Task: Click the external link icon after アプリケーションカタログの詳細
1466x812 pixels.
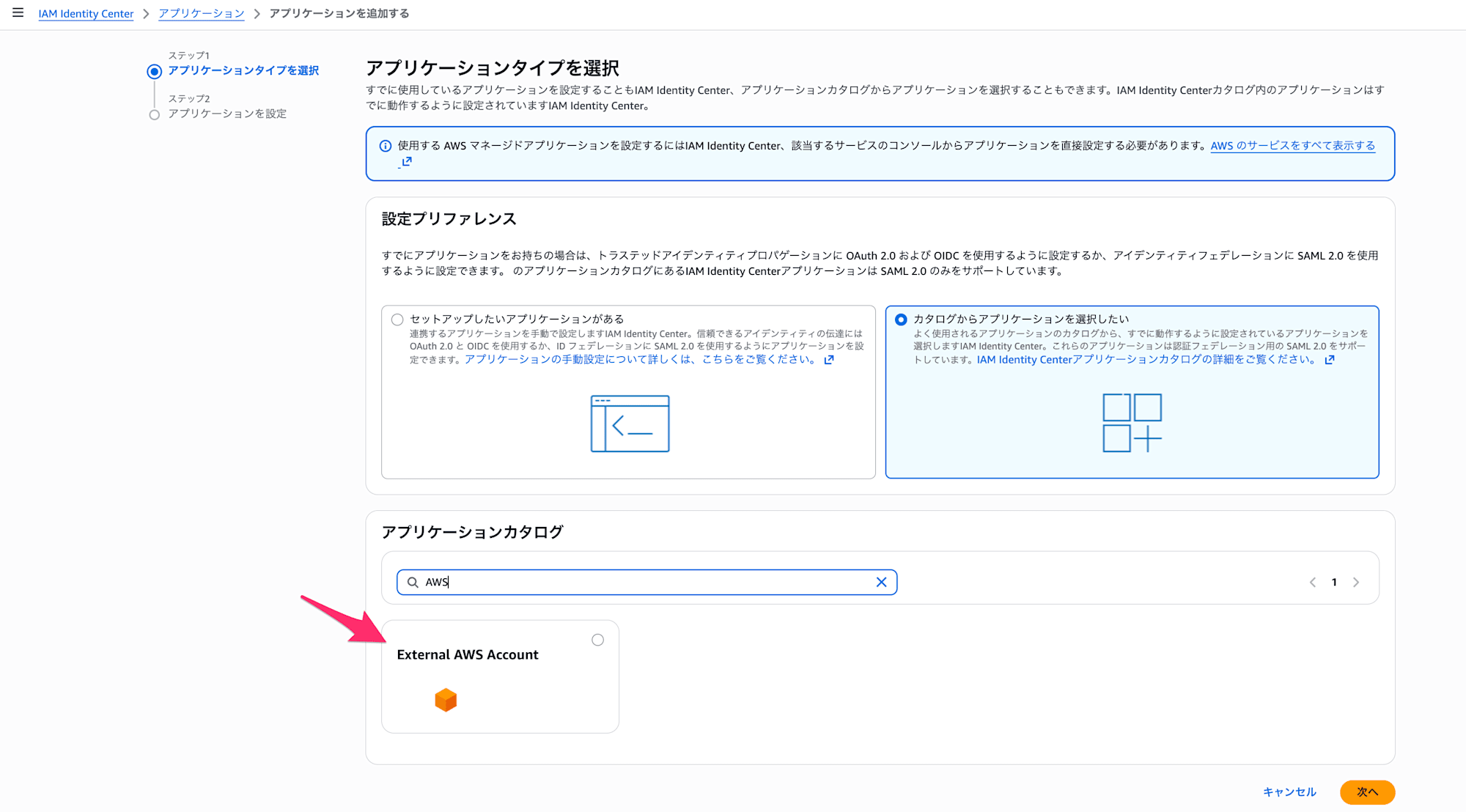Action: (x=1330, y=360)
